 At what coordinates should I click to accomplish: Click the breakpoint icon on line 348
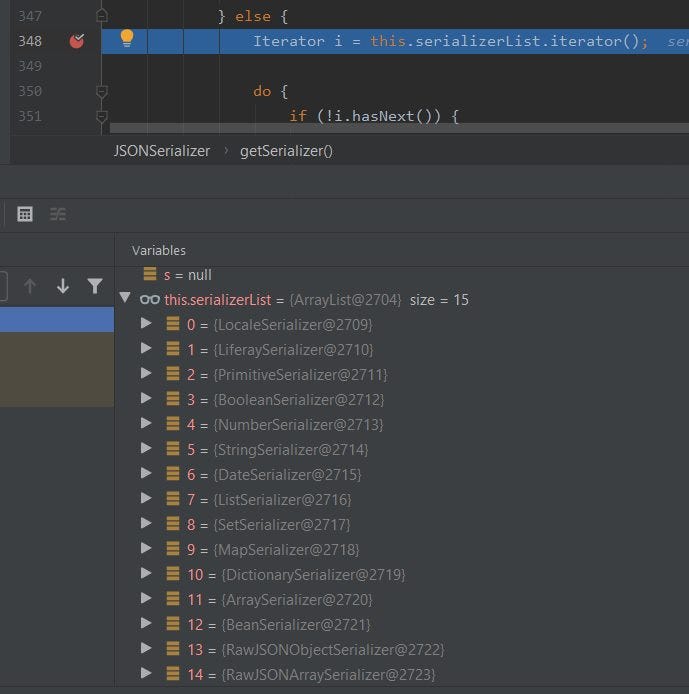77,41
